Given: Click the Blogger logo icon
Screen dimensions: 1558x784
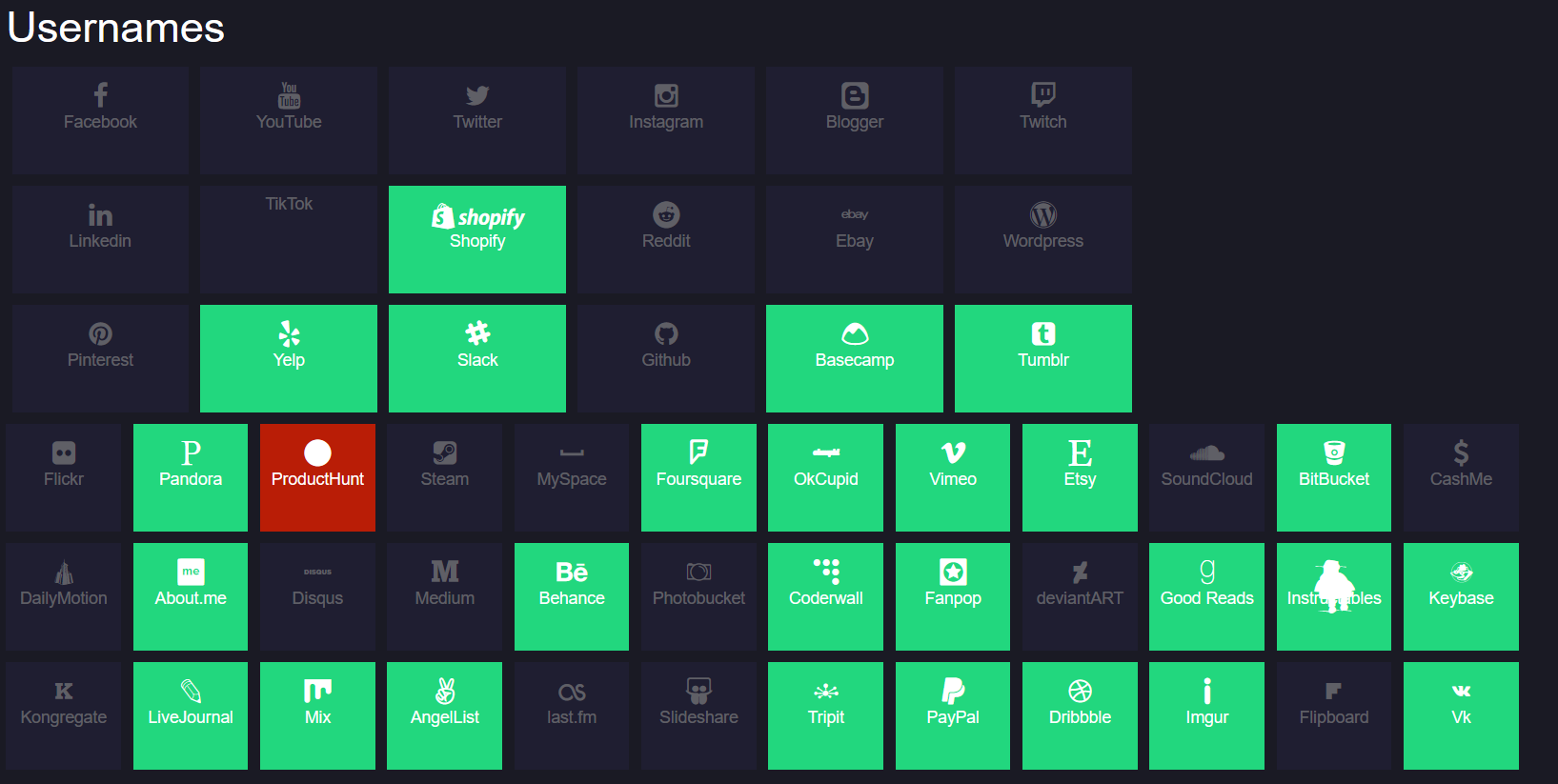Looking at the screenshot, I should coord(855,95).
